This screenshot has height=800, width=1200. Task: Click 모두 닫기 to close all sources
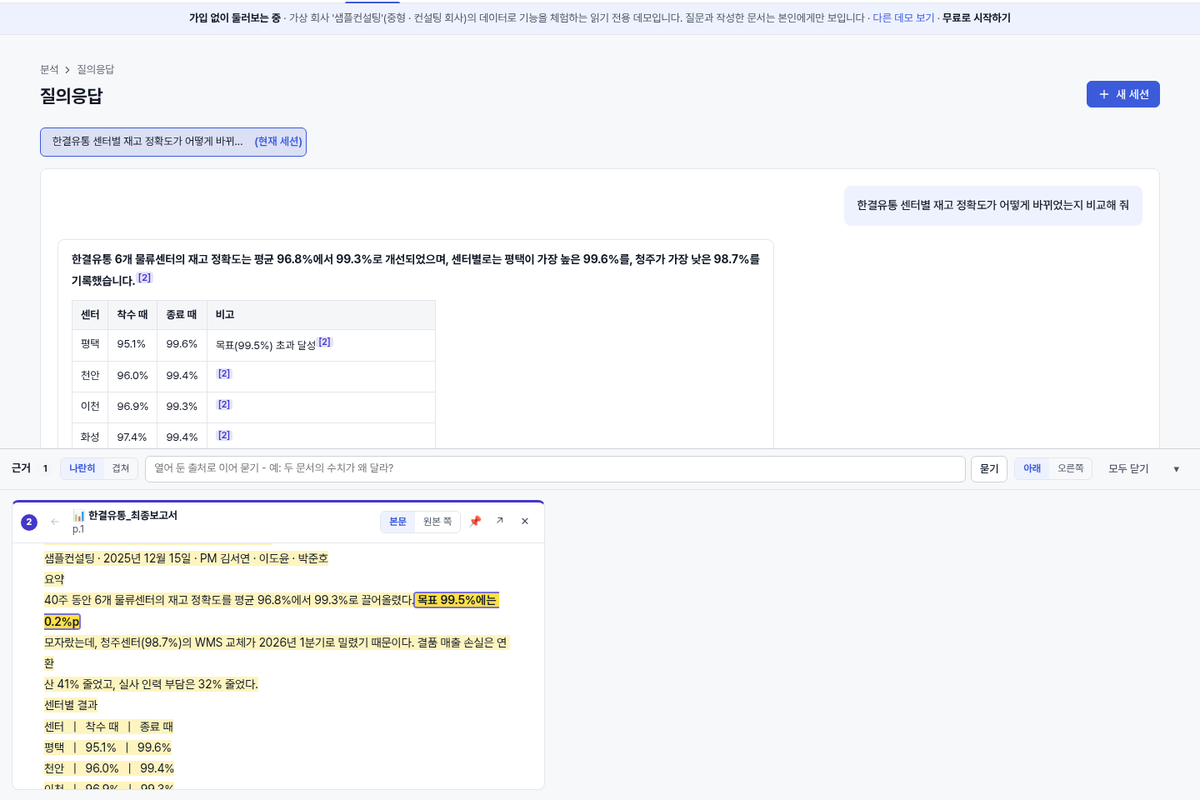click(x=1129, y=469)
